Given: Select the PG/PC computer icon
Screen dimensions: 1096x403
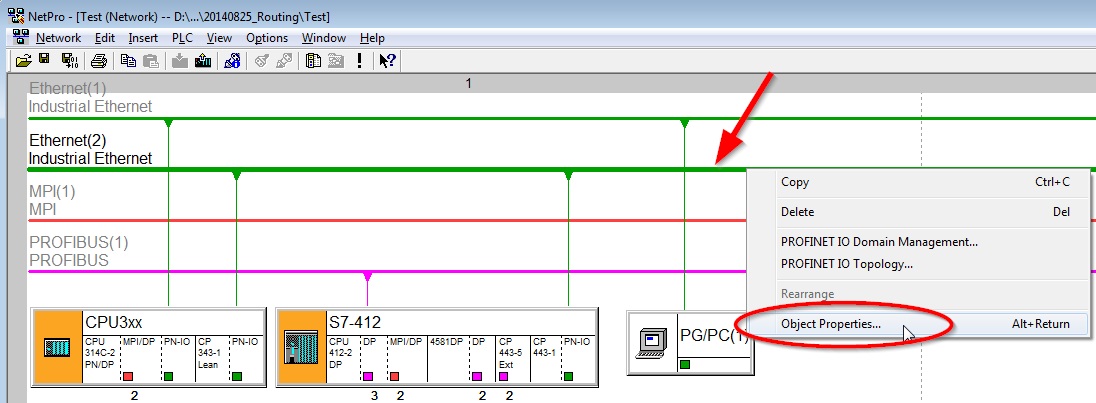Looking at the screenshot, I should point(653,343).
